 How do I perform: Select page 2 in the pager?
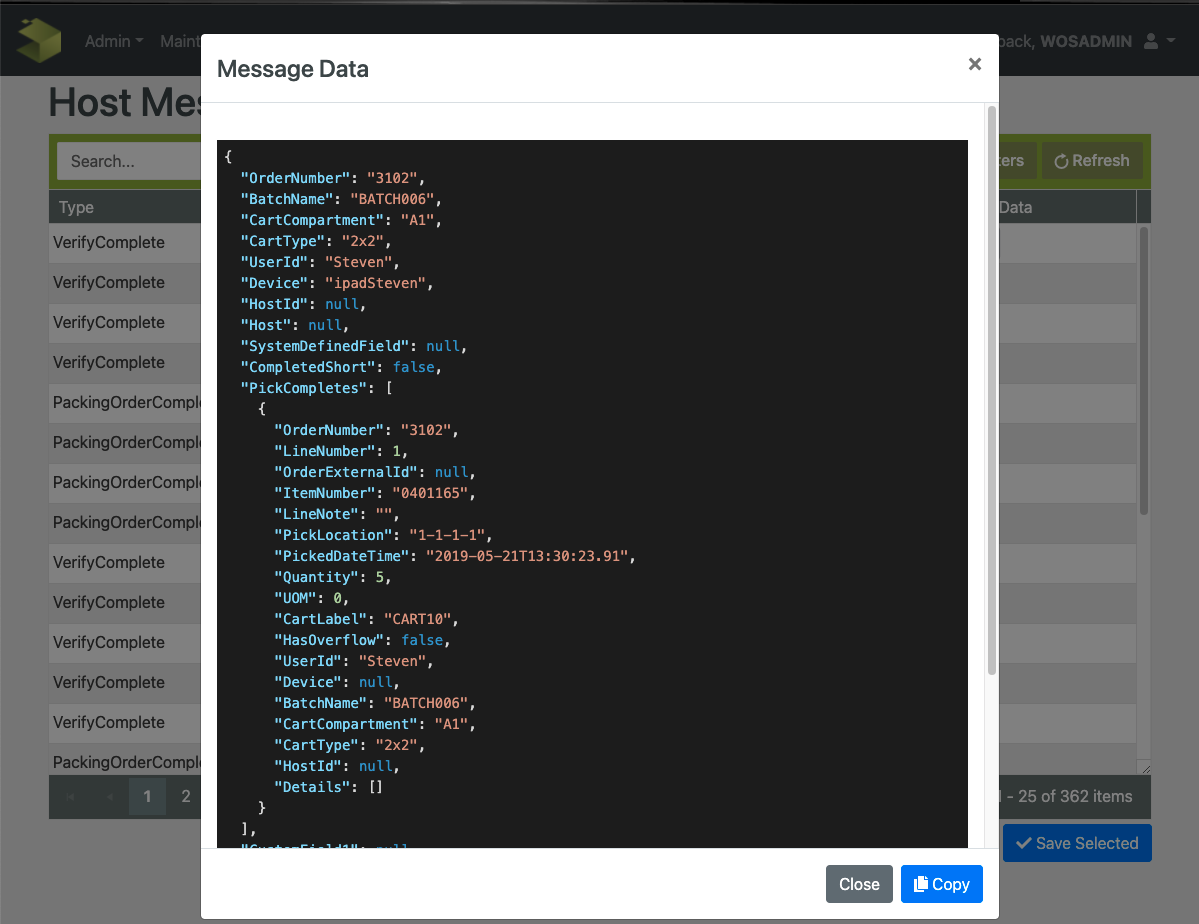(185, 797)
